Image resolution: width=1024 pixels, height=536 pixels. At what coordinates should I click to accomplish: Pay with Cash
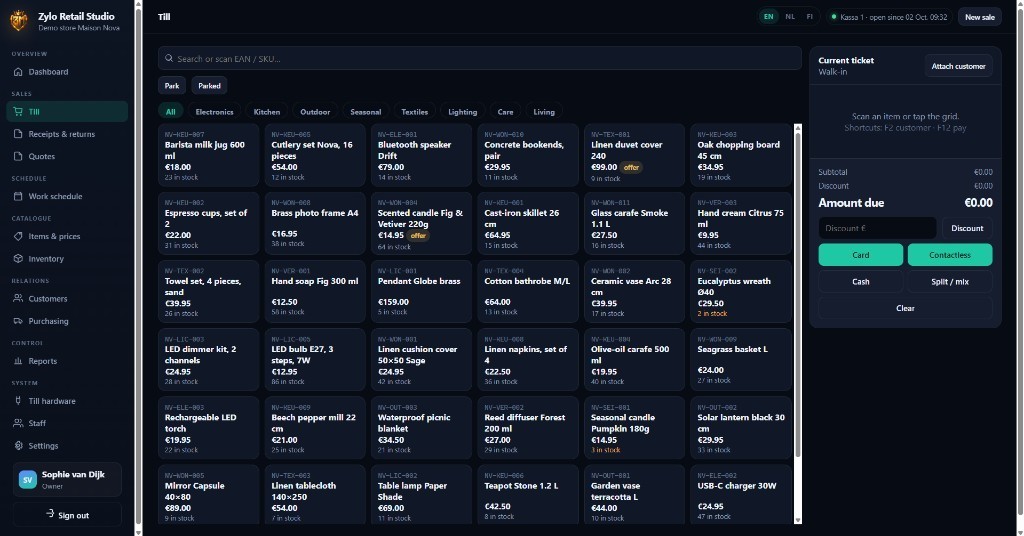[x=861, y=281]
